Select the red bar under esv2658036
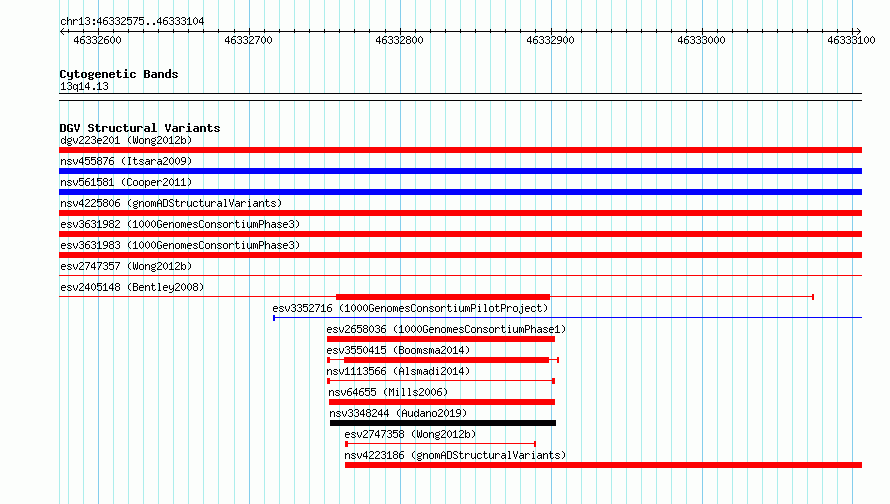890x504 pixels. point(441,339)
